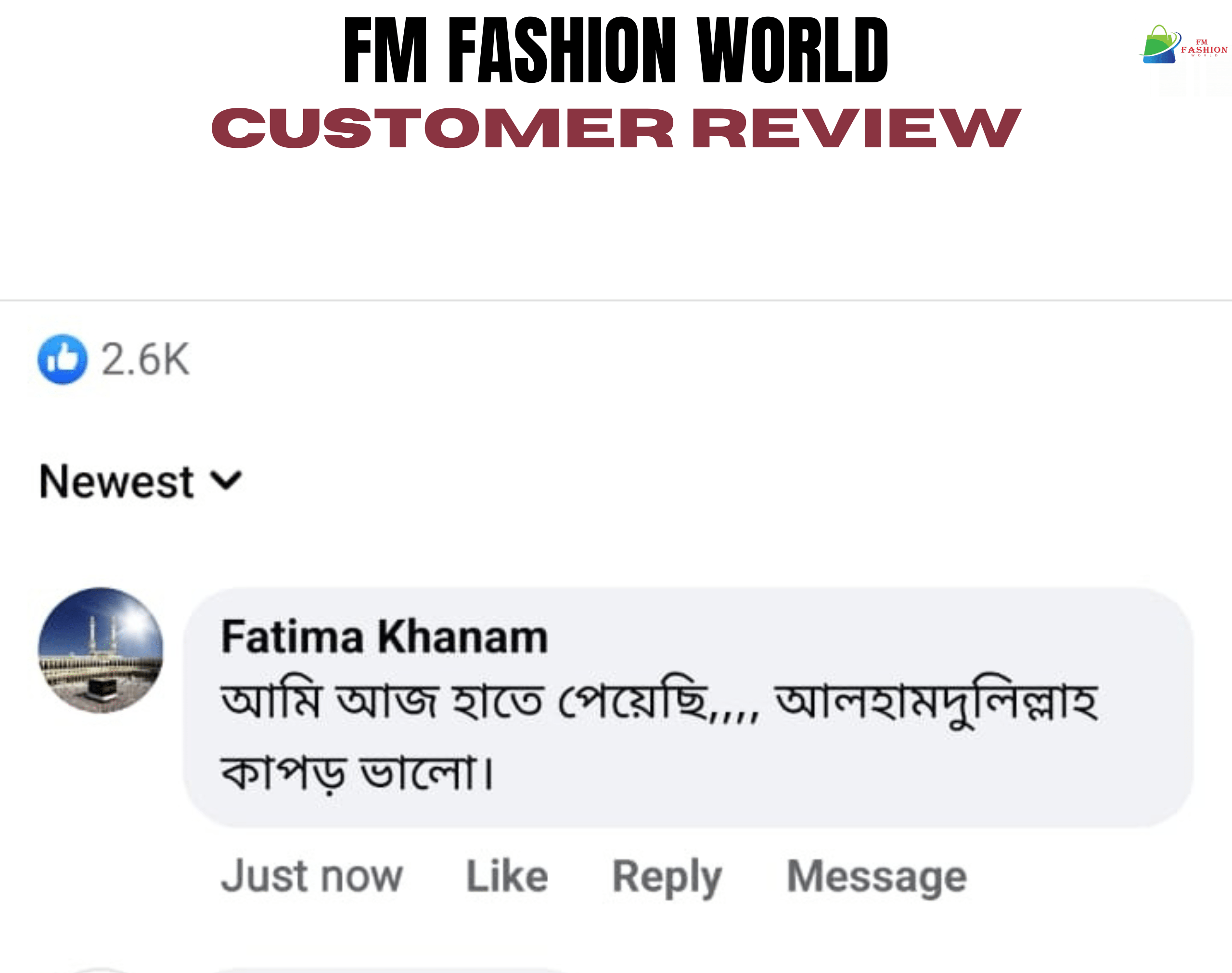Viewport: 1232px width, 973px height.
Task: Click the word আলহামদুলিল্লাহ in the comment
Action: (x=937, y=703)
